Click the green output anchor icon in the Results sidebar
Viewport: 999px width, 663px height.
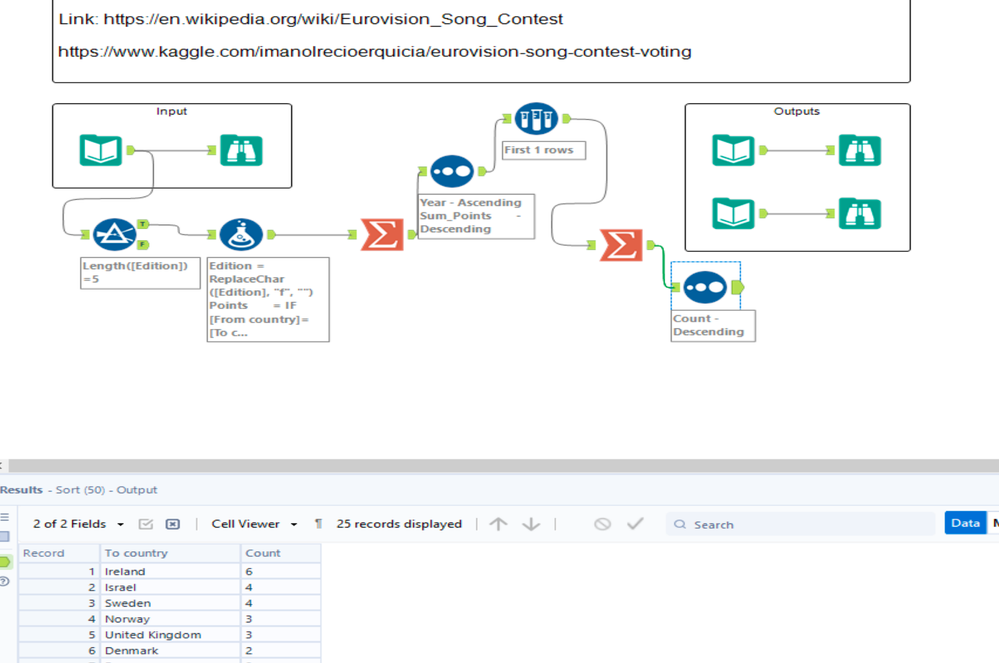point(5,562)
